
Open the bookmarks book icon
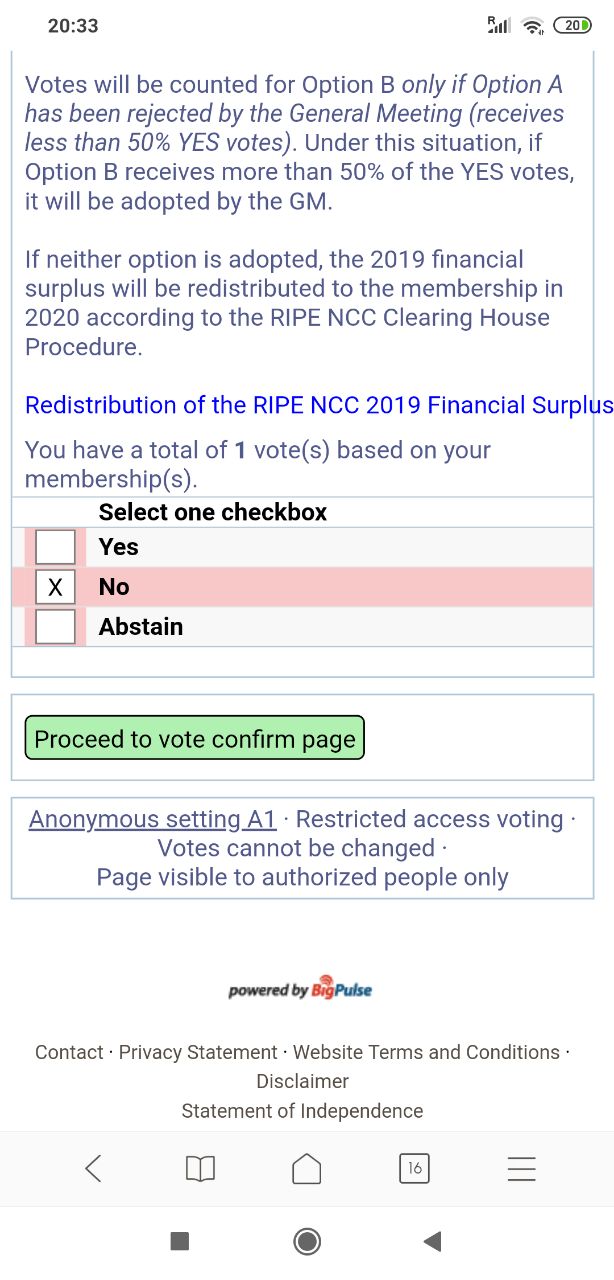tap(200, 1169)
